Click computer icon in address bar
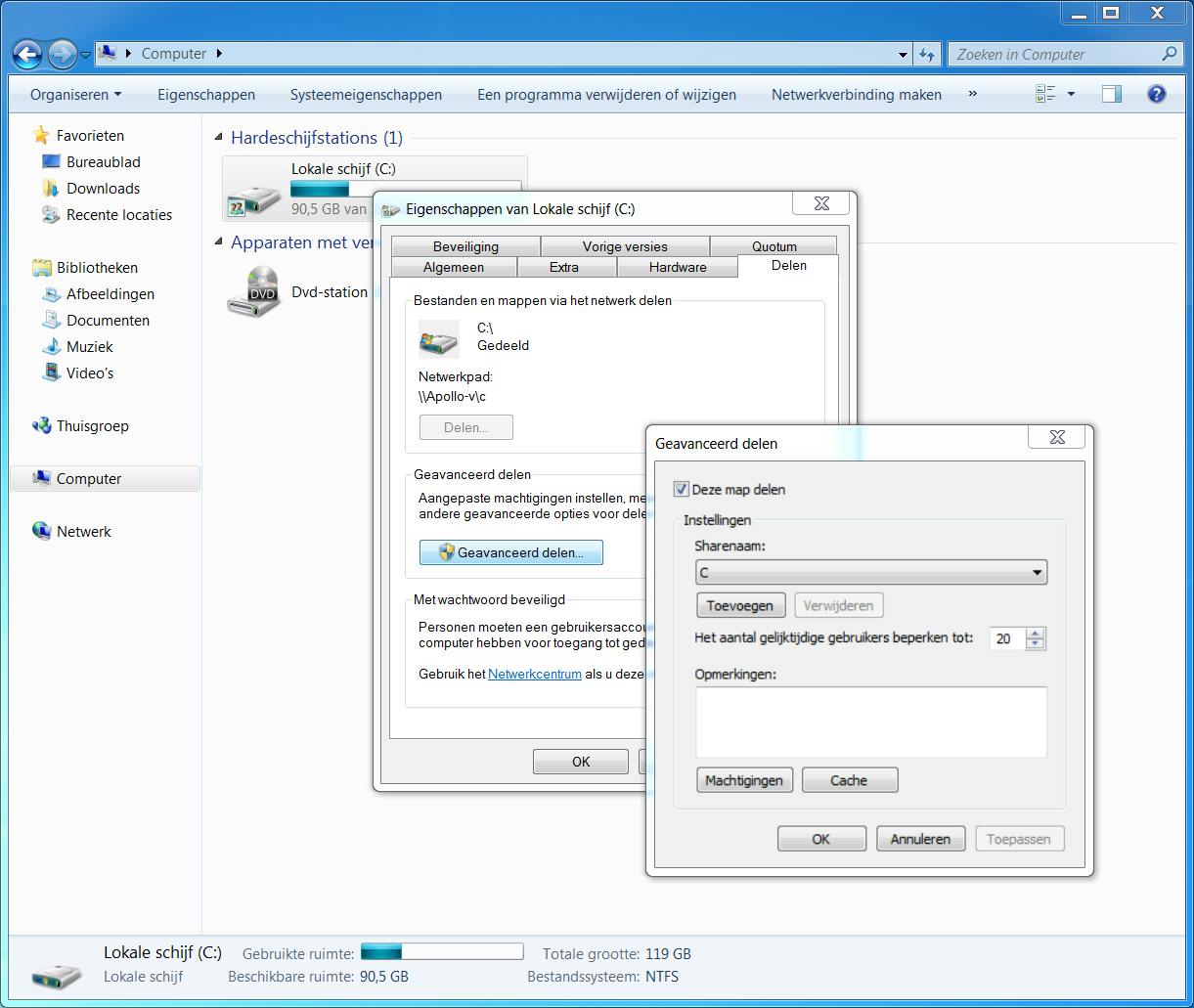 pos(109,53)
